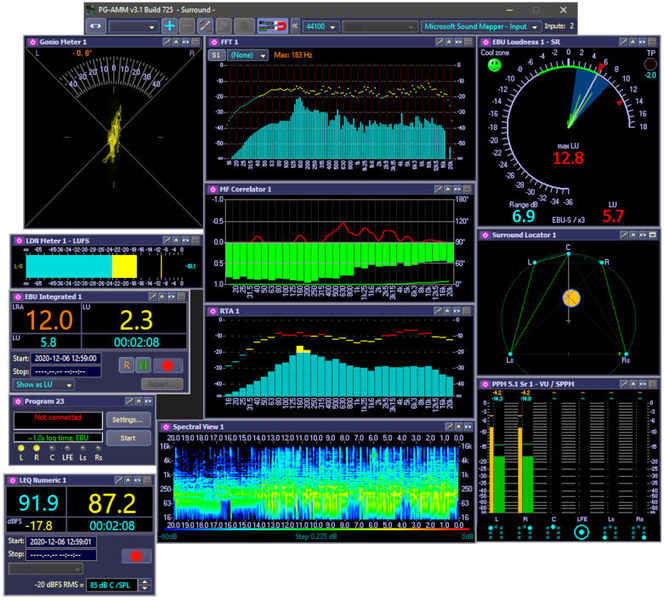664x600 pixels.
Task: Click the Report button in EBU Integrated 1
Action: click(162, 384)
